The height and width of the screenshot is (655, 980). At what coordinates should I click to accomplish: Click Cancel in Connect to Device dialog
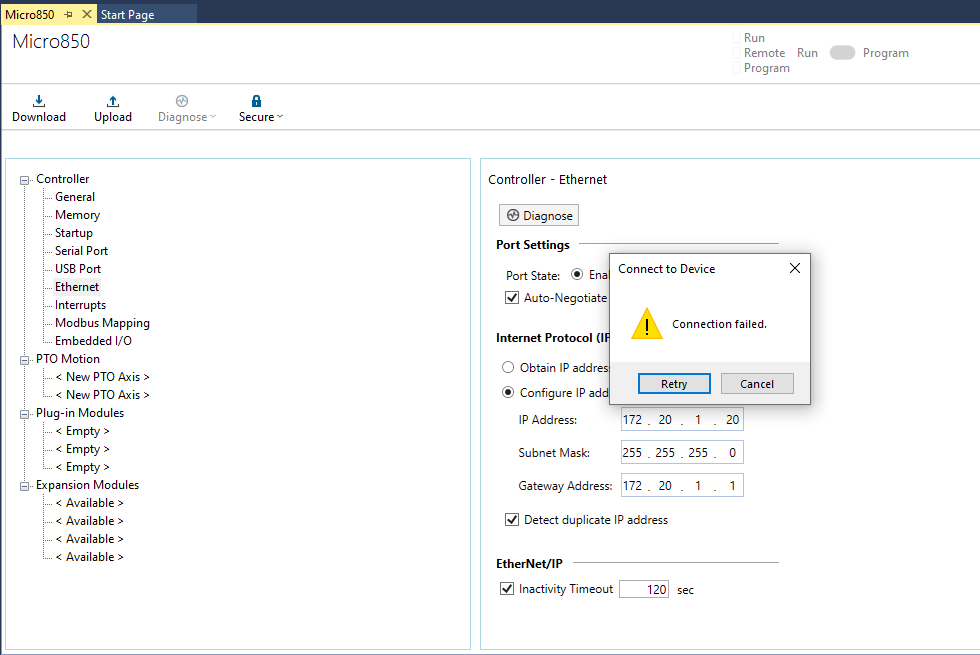click(757, 384)
